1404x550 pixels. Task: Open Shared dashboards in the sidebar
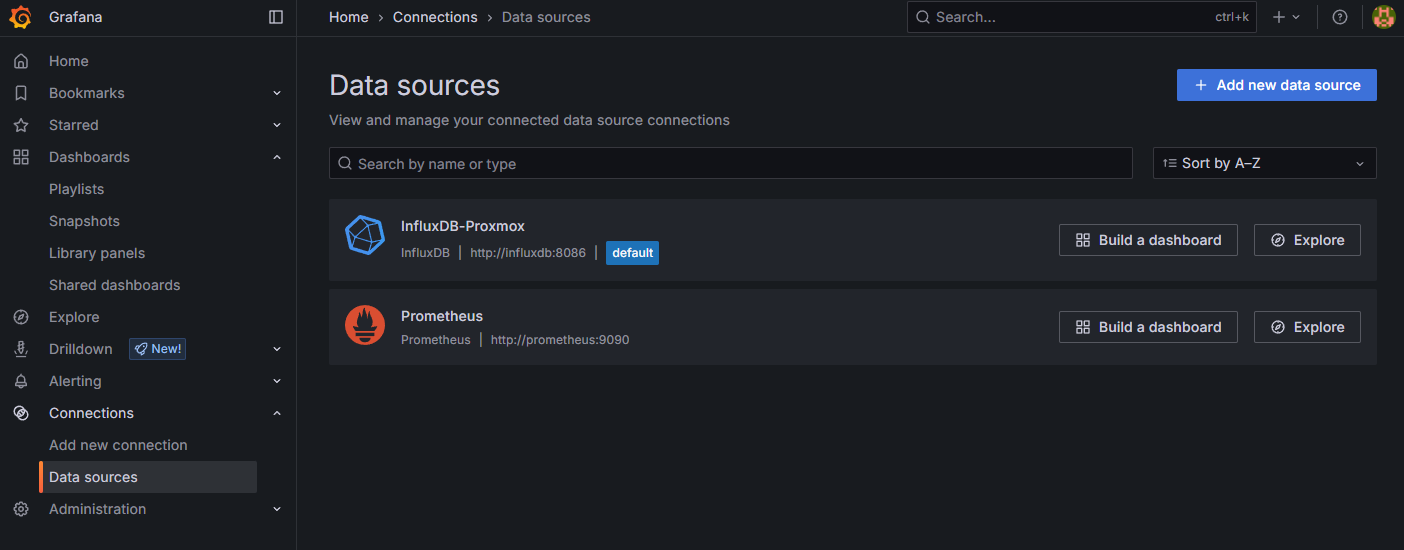click(115, 285)
